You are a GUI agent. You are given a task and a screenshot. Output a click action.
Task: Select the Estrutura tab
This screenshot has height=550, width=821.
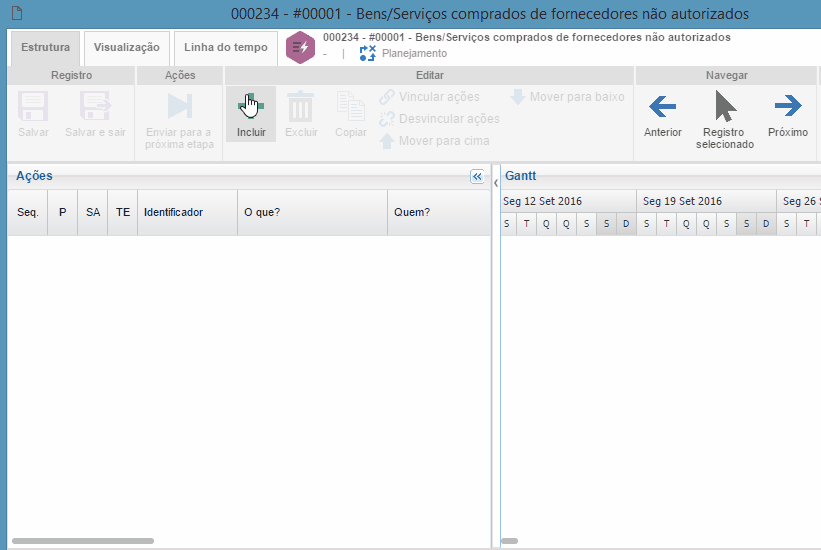(45, 47)
